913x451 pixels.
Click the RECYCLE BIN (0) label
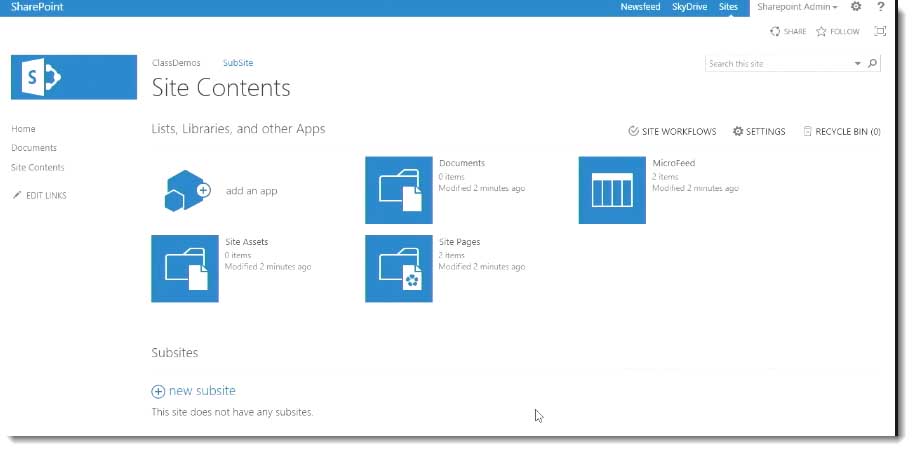[x=848, y=132]
